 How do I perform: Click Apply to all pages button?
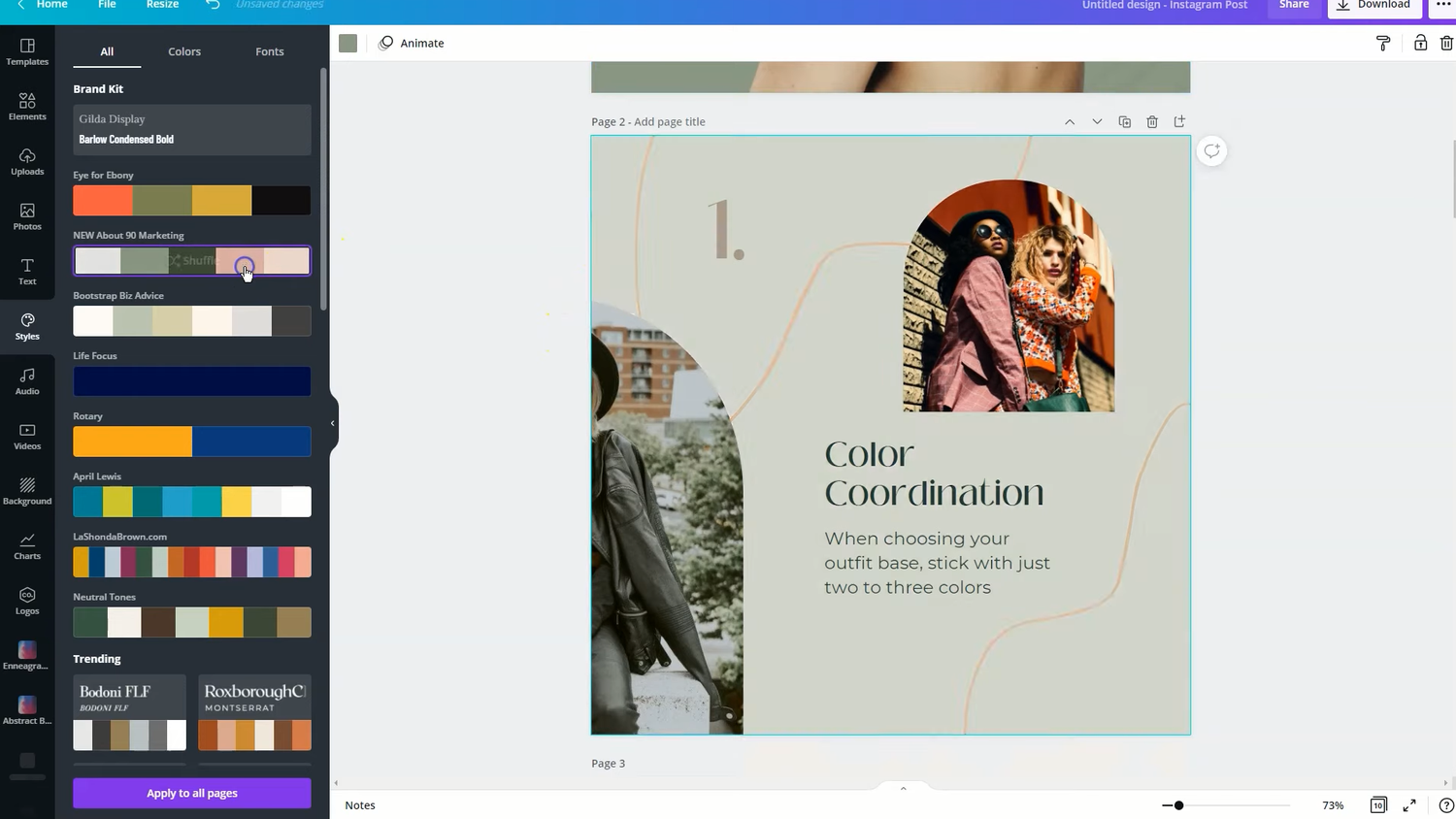coord(192,793)
